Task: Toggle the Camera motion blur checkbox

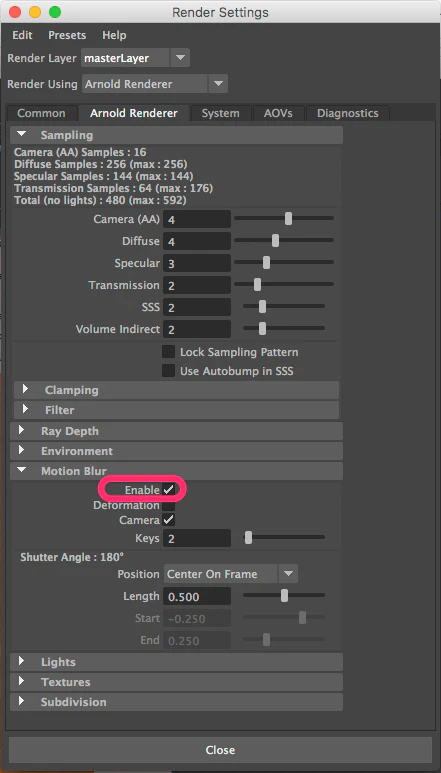Action: point(169,520)
